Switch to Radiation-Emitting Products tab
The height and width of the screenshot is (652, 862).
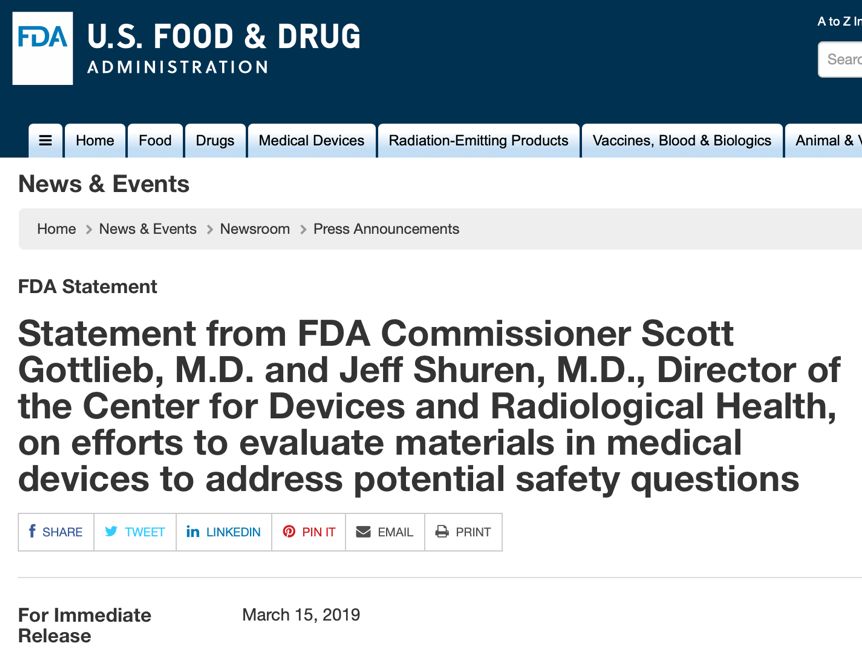pyautogui.click(x=478, y=141)
